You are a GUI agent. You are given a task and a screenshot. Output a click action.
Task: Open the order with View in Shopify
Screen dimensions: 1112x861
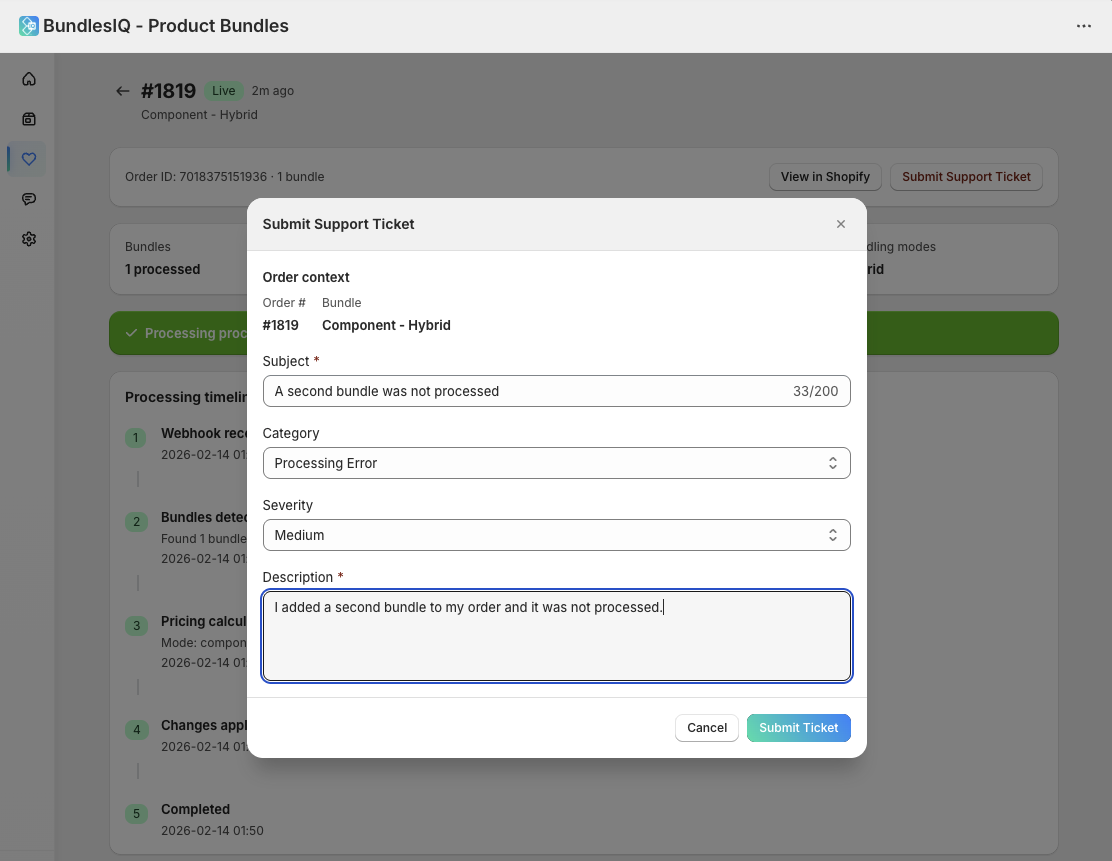825,176
